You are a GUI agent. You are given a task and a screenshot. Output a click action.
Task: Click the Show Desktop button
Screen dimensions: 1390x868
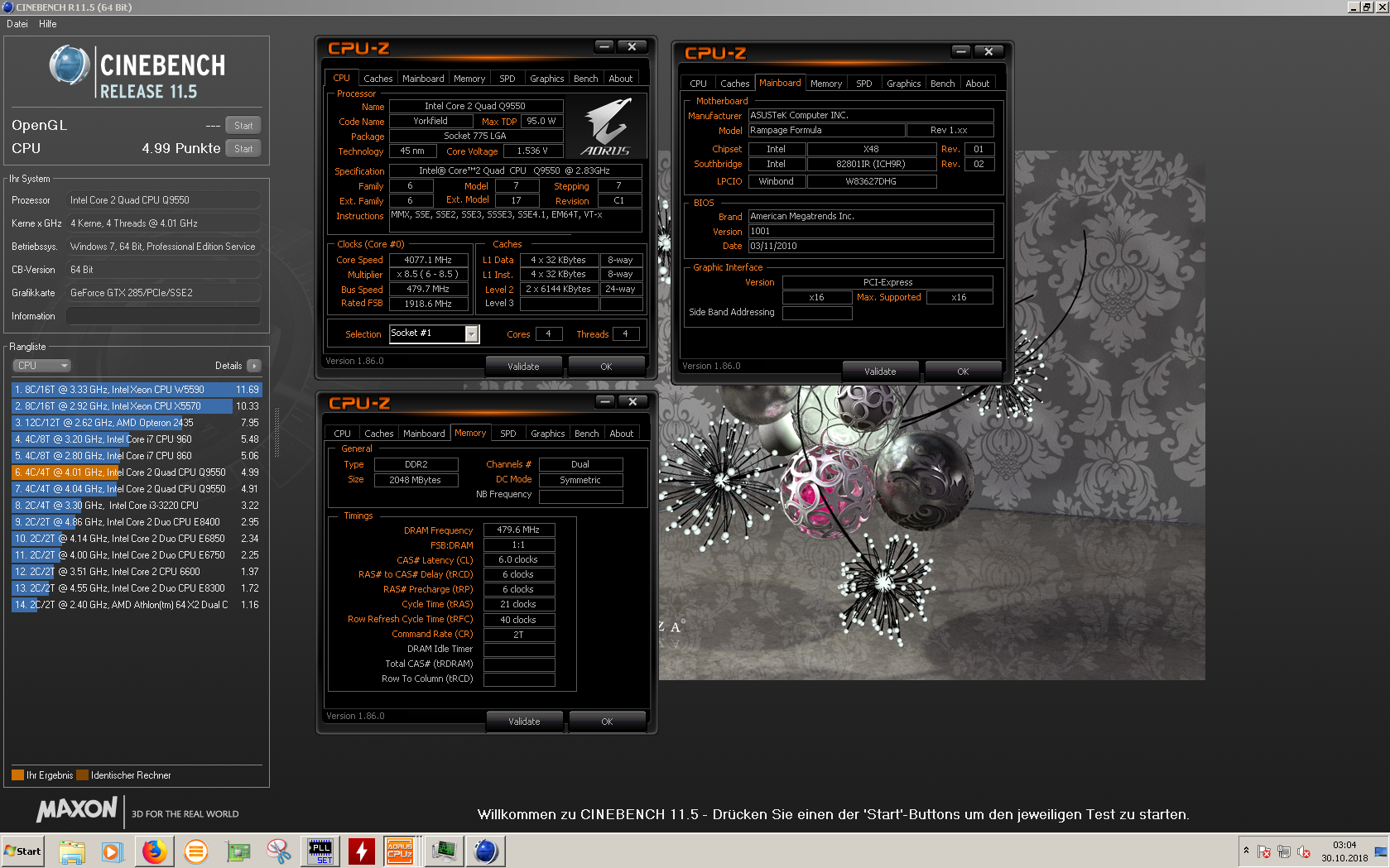pyautogui.click(x=1381, y=851)
